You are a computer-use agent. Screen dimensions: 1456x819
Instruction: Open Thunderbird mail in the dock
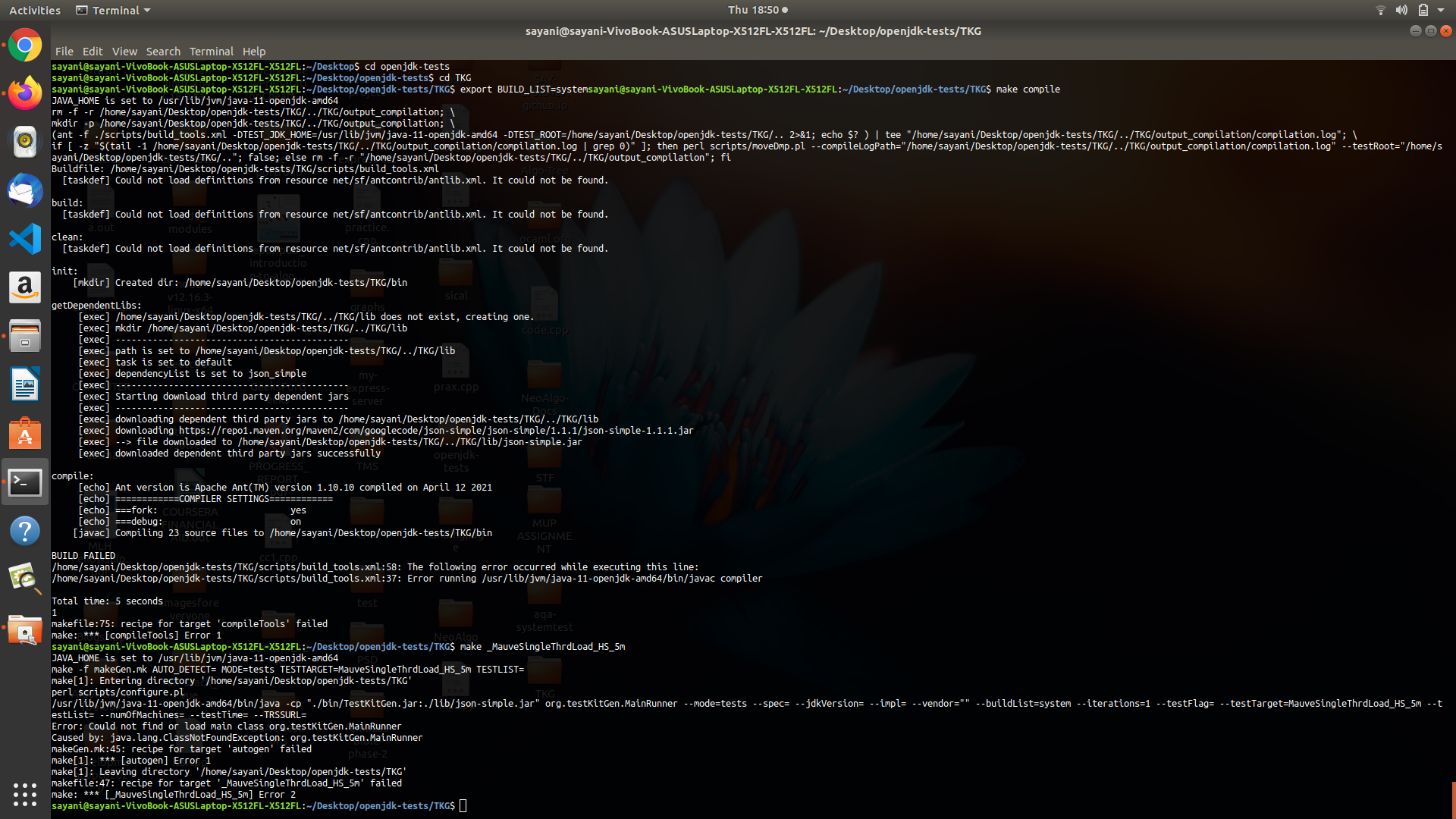25,190
